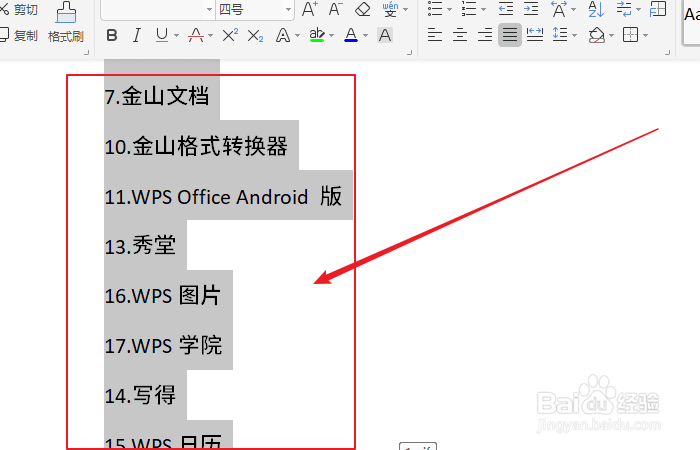Click the paragraph shading paint bucket

click(596, 35)
